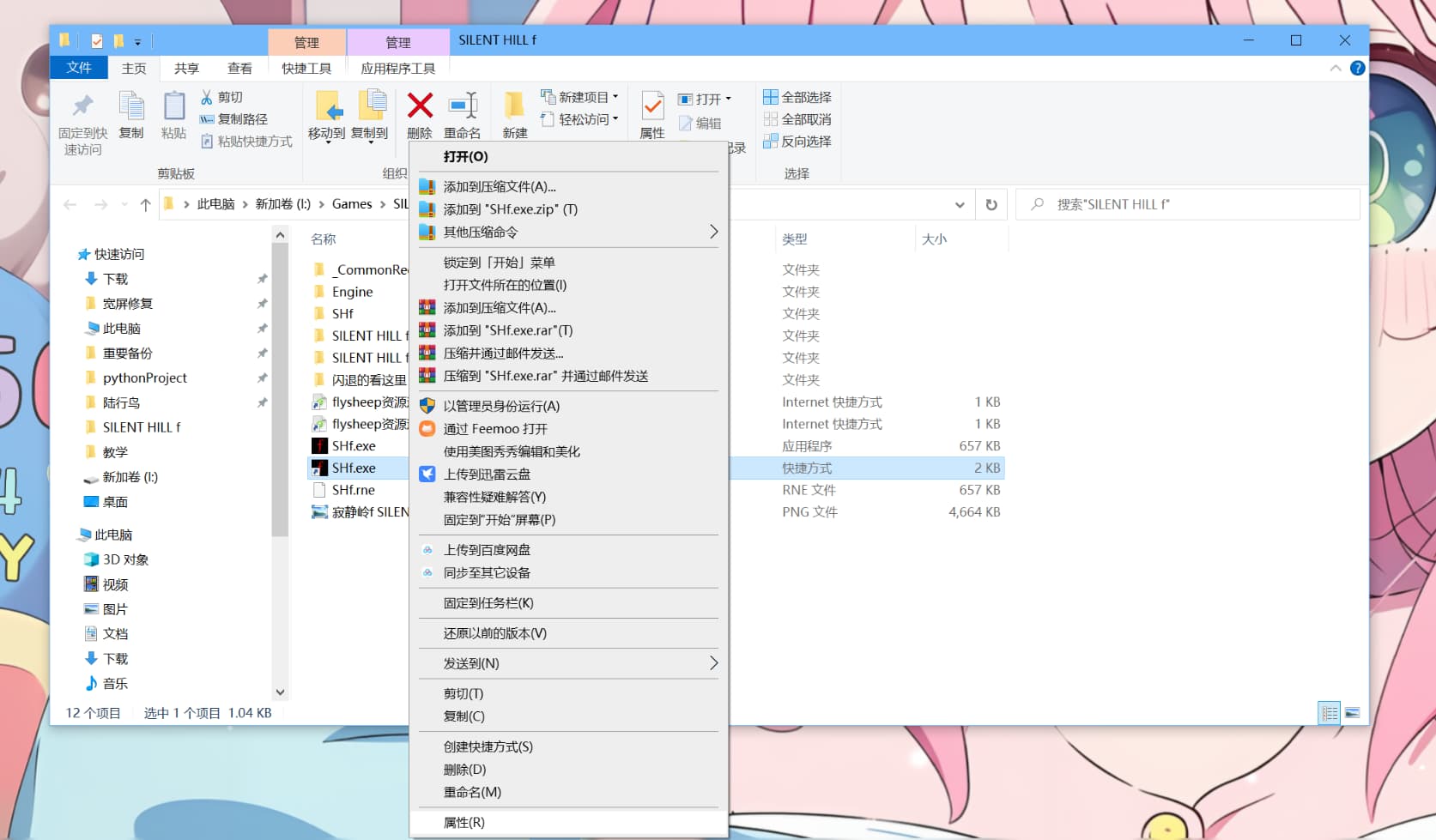Viewport: 1436px width, 840px height.
Task: Switch to the 共享 tab
Action: [186, 69]
